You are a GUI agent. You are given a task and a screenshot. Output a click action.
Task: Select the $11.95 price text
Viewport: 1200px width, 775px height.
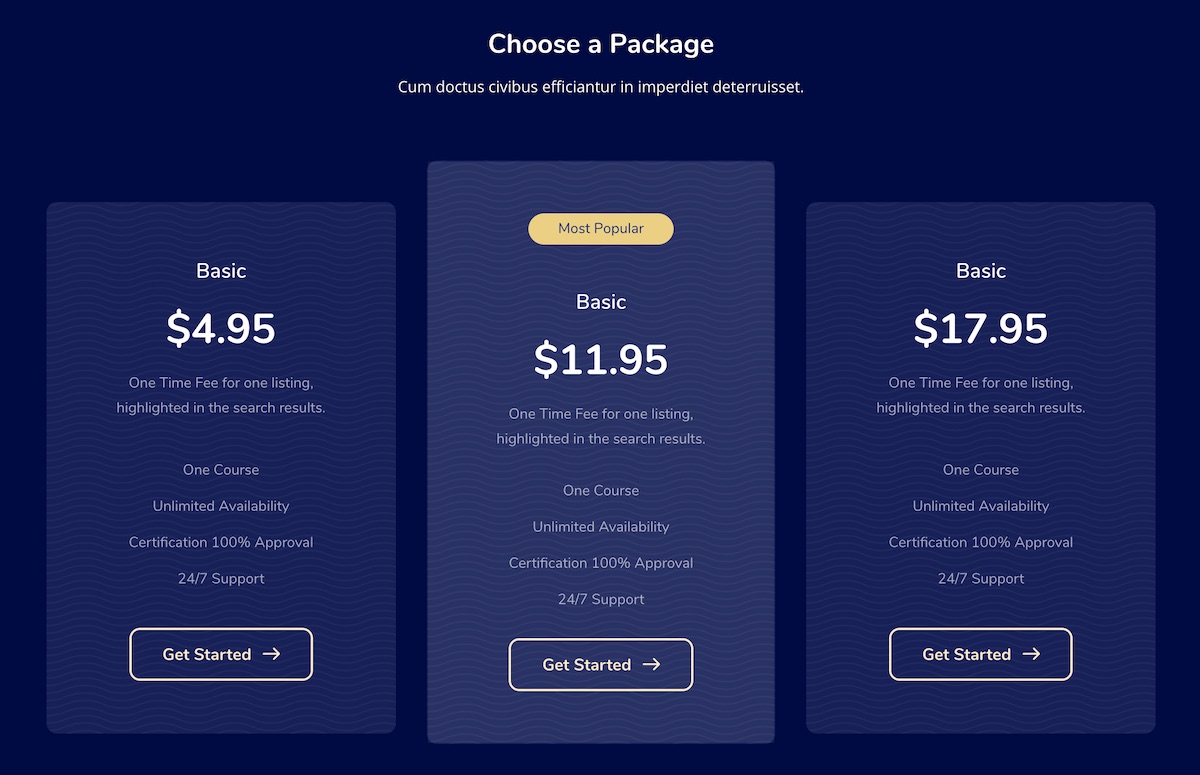coord(601,359)
